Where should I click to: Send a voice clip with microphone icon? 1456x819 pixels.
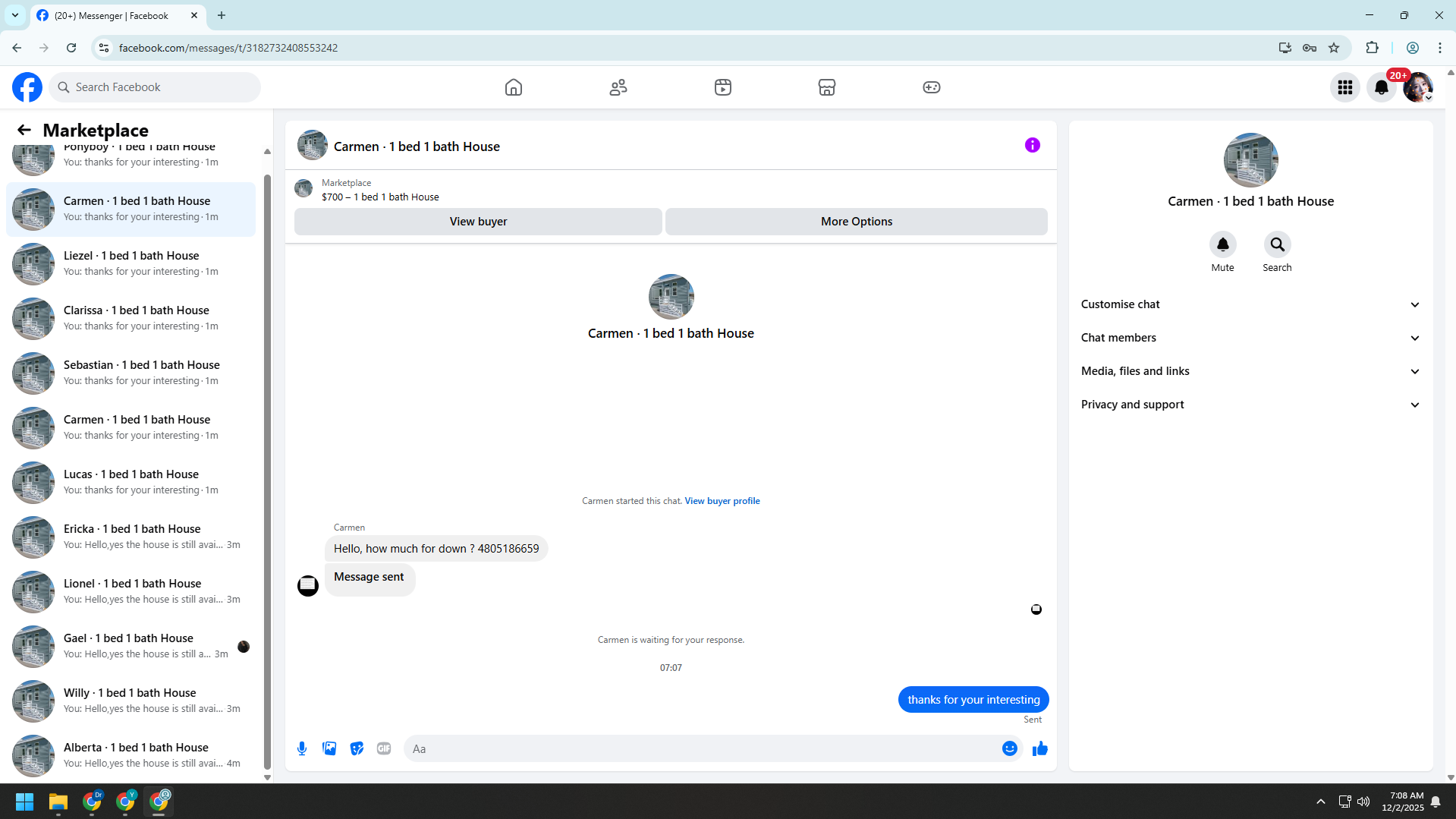tap(302, 748)
